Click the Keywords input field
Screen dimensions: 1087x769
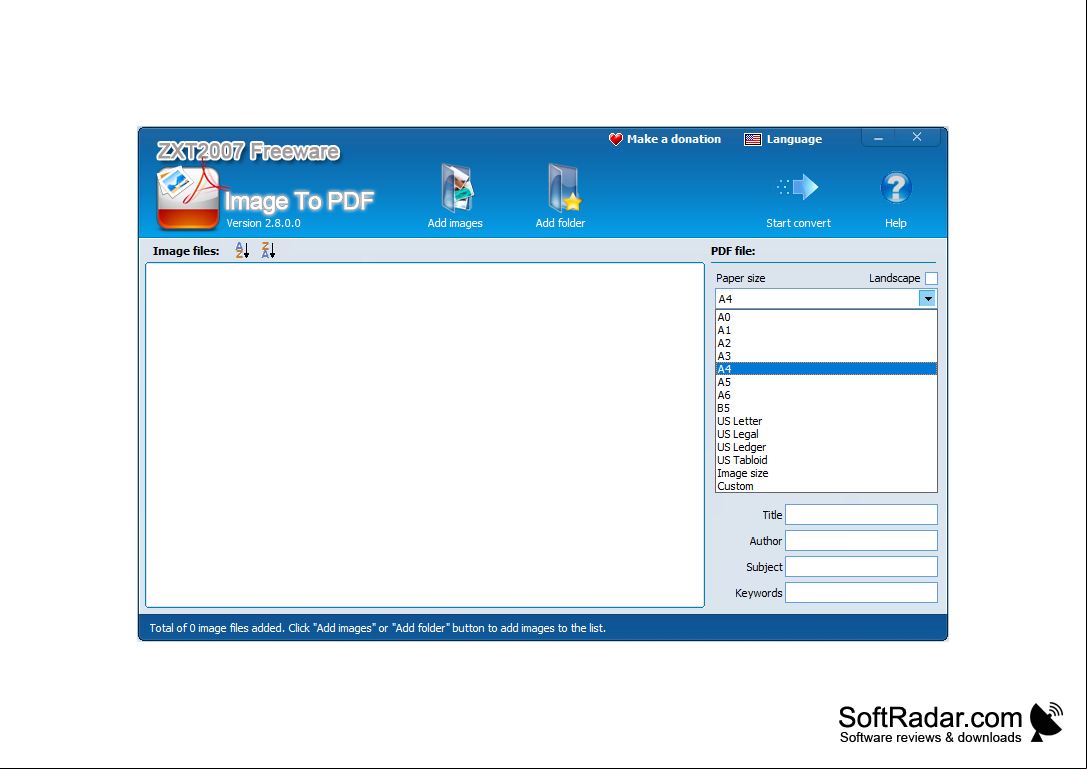point(861,593)
